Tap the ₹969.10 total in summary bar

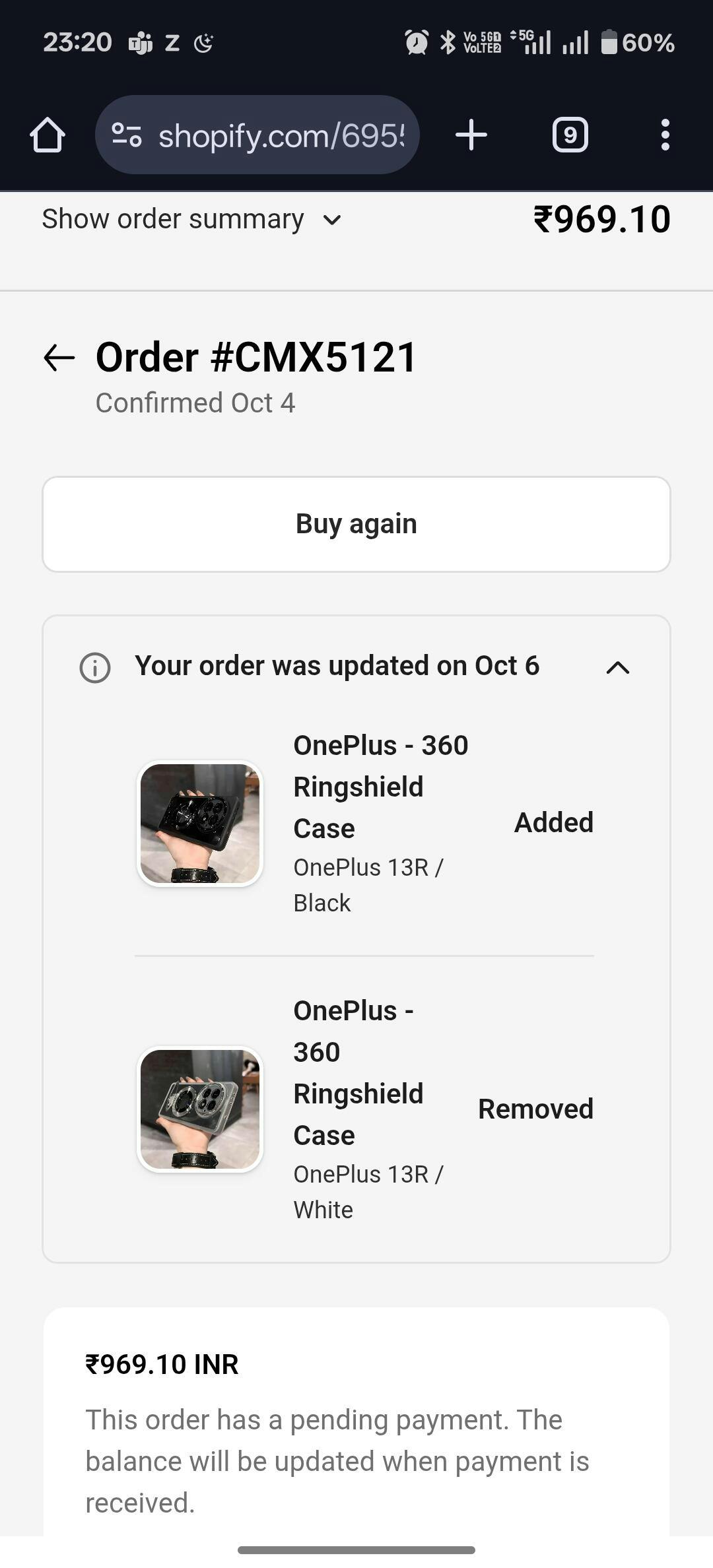(x=601, y=219)
